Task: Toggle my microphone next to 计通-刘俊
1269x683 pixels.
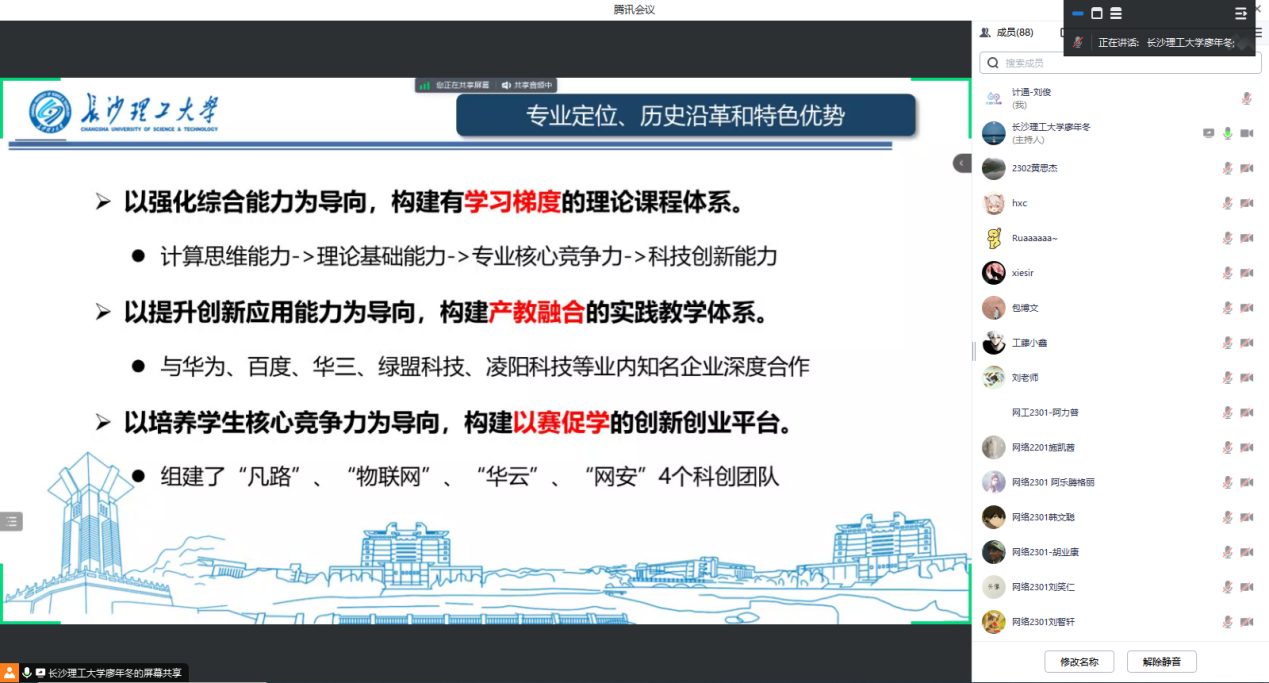Action: tap(1246, 98)
